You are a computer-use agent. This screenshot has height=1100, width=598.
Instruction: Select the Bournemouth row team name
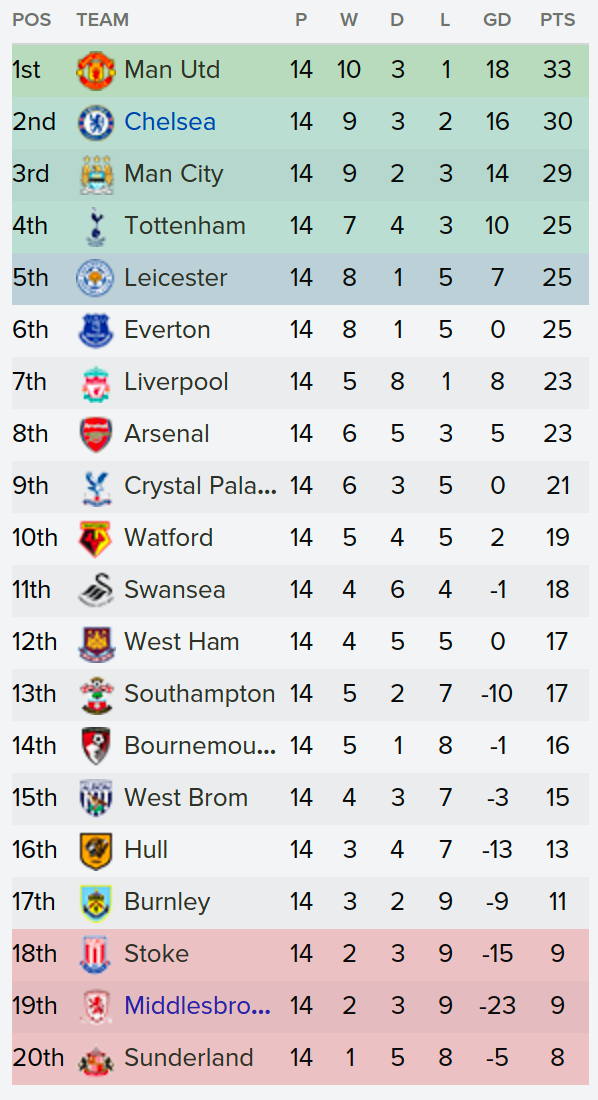click(x=200, y=745)
